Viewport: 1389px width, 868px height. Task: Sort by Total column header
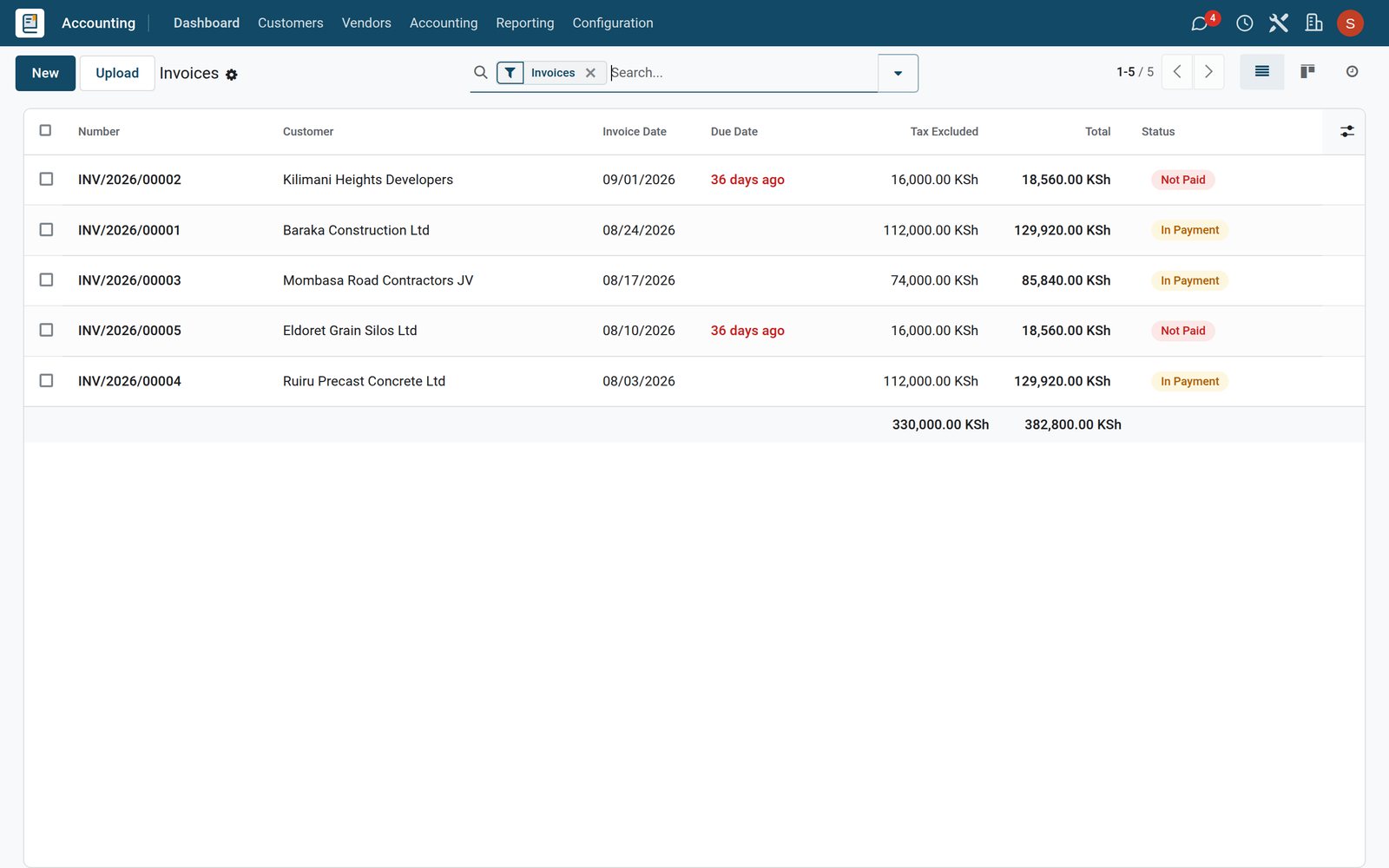coord(1097,132)
